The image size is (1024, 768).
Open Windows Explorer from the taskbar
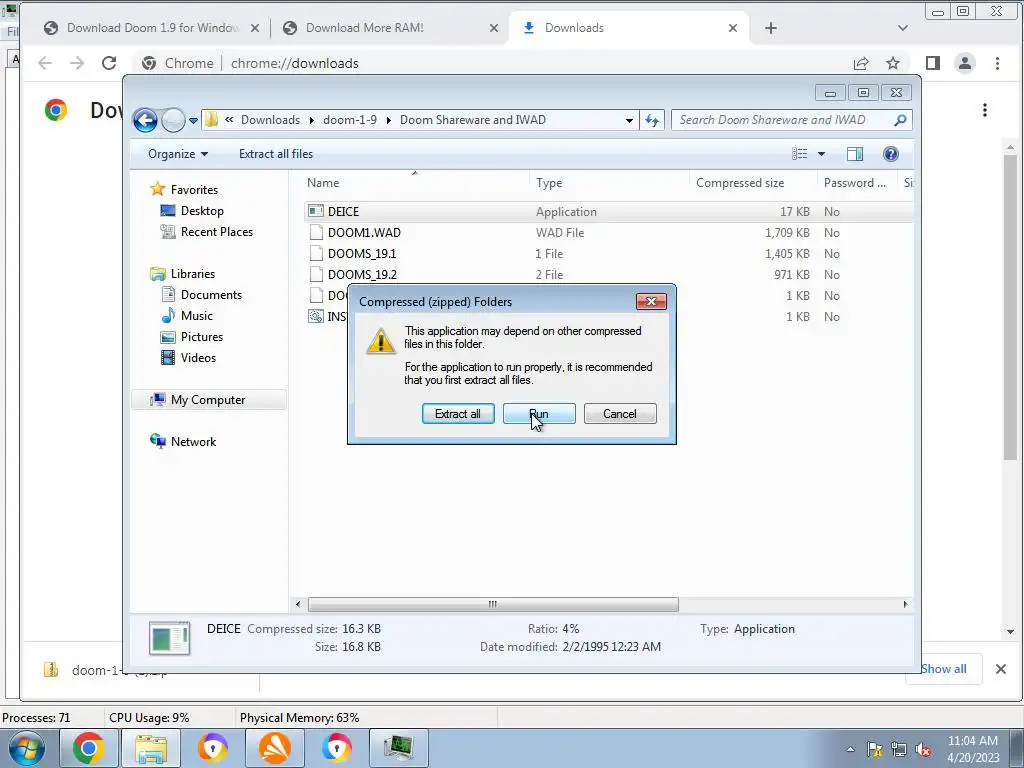click(x=151, y=748)
